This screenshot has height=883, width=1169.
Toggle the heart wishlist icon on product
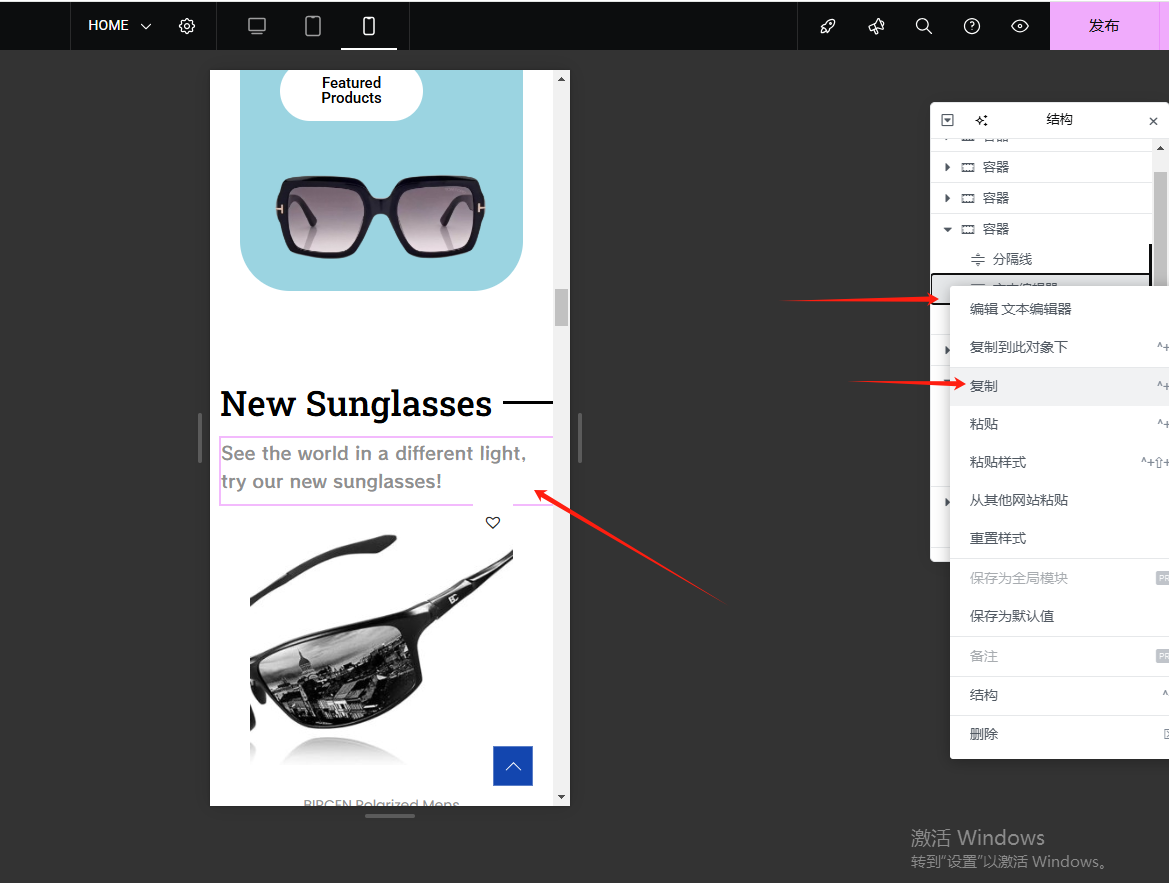[x=492, y=522]
